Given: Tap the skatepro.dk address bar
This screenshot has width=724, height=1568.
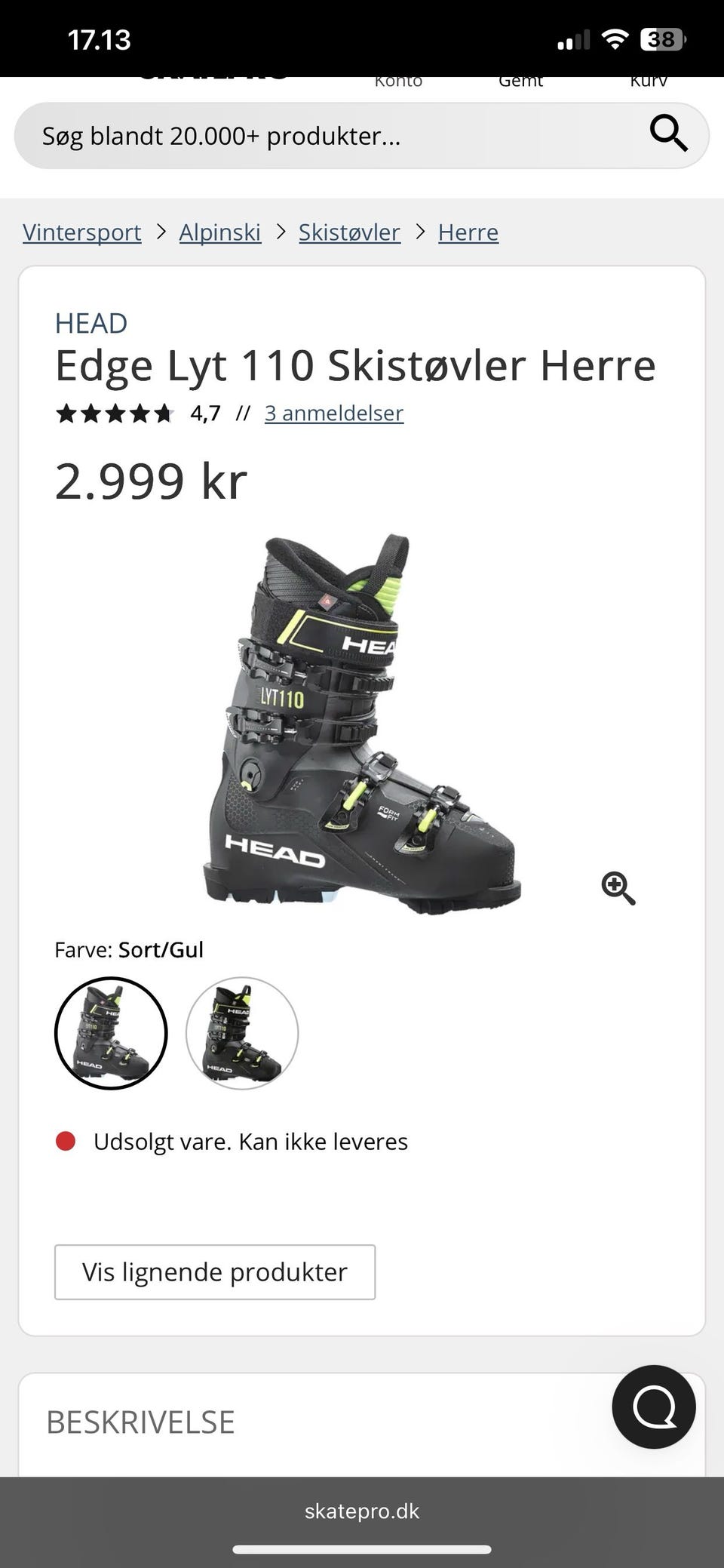Looking at the screenshot, I should point(362,1511).
